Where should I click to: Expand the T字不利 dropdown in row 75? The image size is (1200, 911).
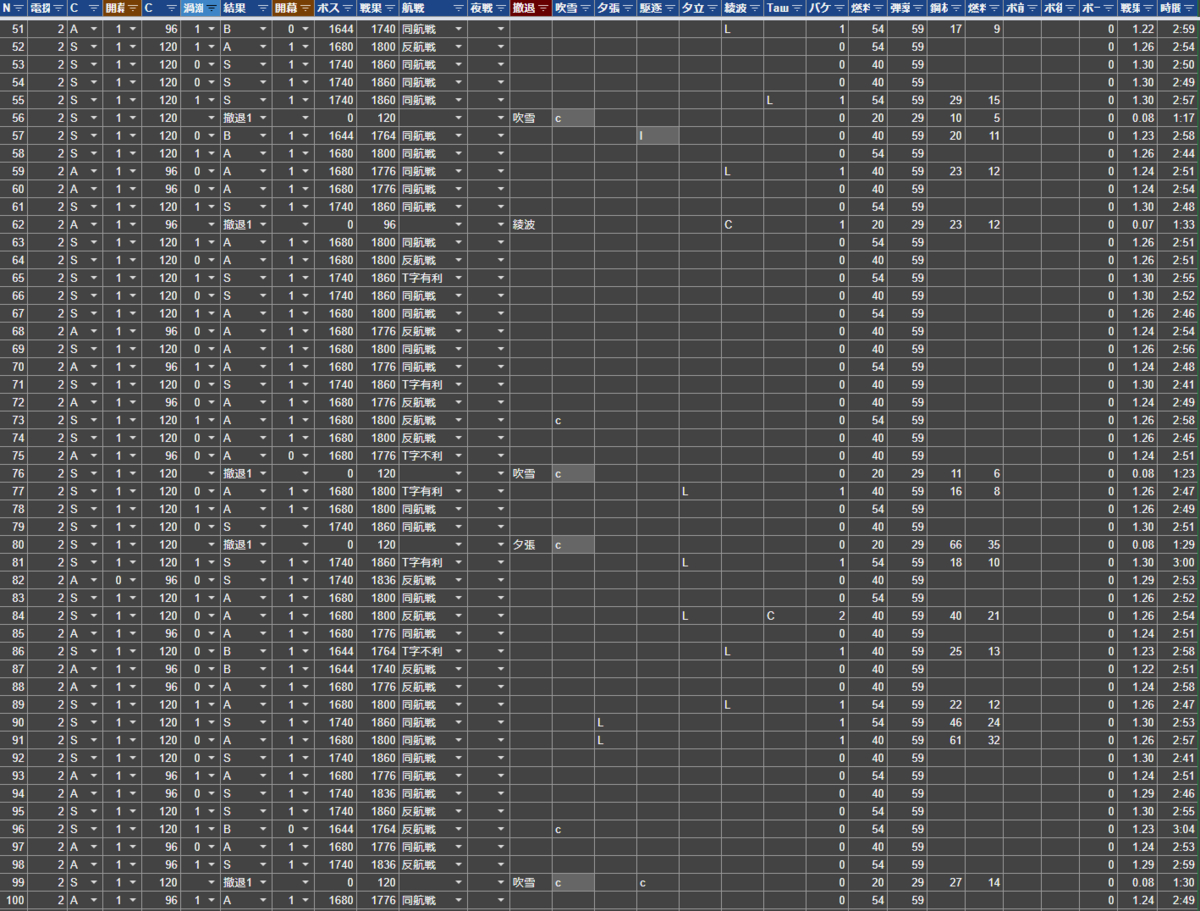click(458, 456)
